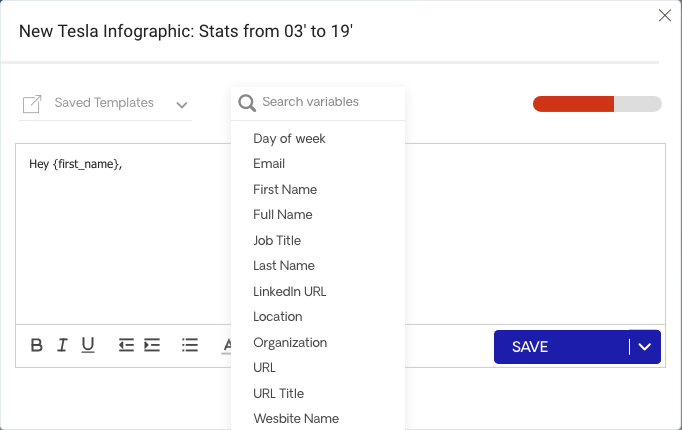Select Day of week variable
This screenshot has width=682, height=430.
289,139
